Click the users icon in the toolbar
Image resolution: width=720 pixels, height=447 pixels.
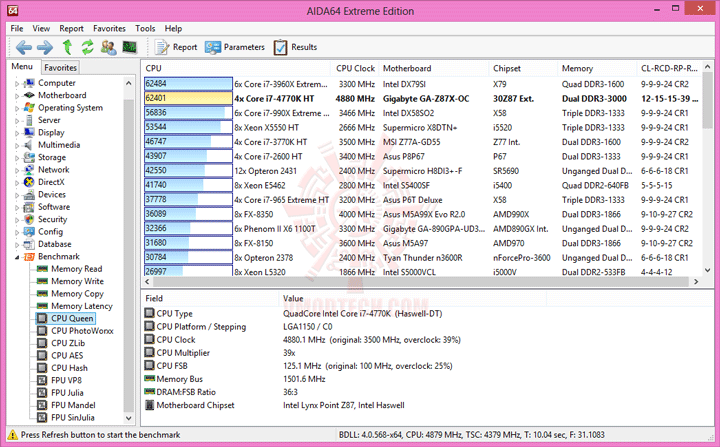pyautogui.click(x=109, y=47)
